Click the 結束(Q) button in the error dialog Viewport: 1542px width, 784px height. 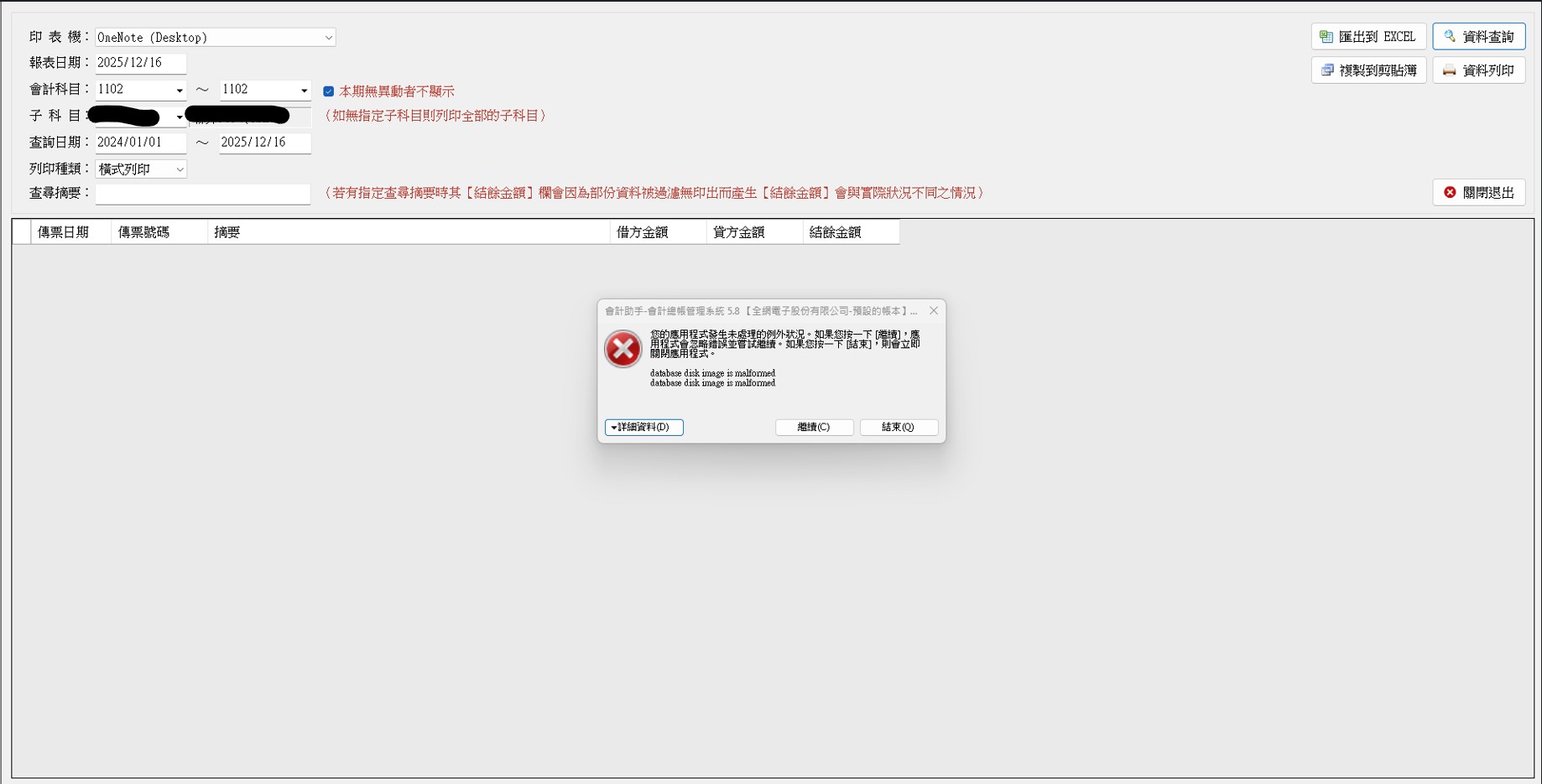[898, 427]
